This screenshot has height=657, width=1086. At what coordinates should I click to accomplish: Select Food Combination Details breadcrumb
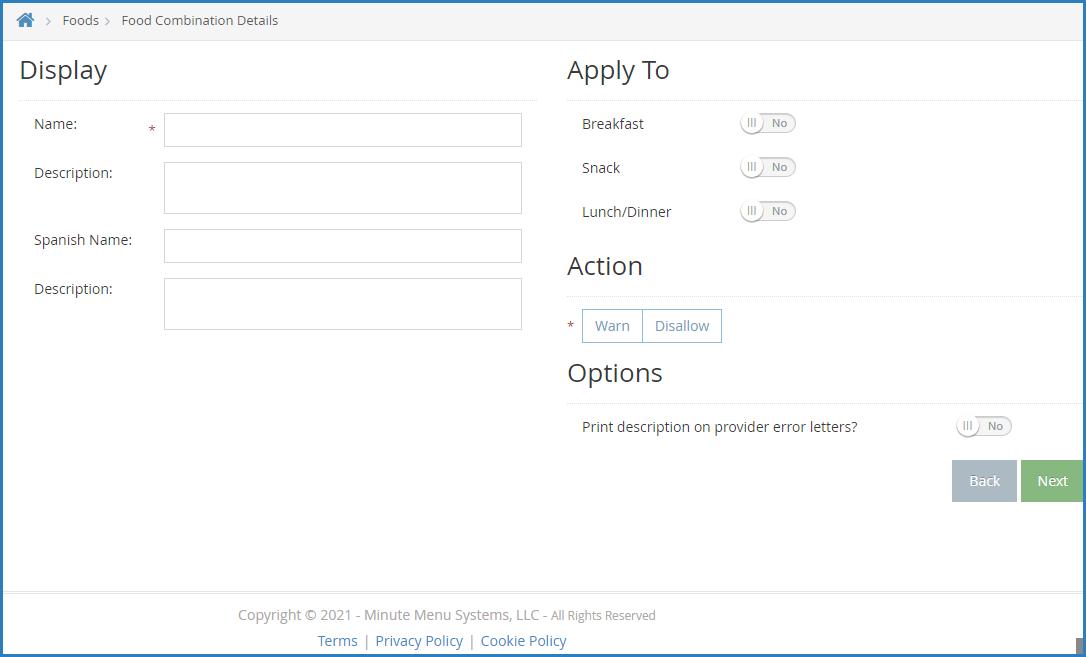199,21
